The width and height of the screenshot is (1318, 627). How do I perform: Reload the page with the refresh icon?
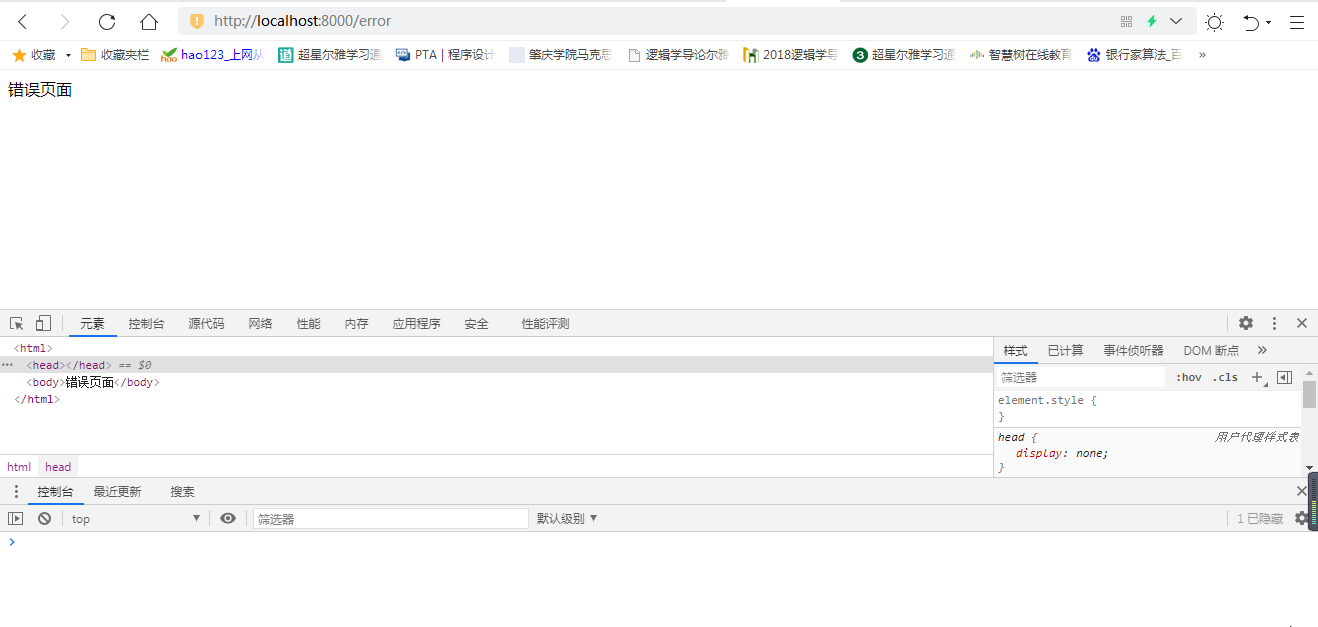[x=107, y=21]
